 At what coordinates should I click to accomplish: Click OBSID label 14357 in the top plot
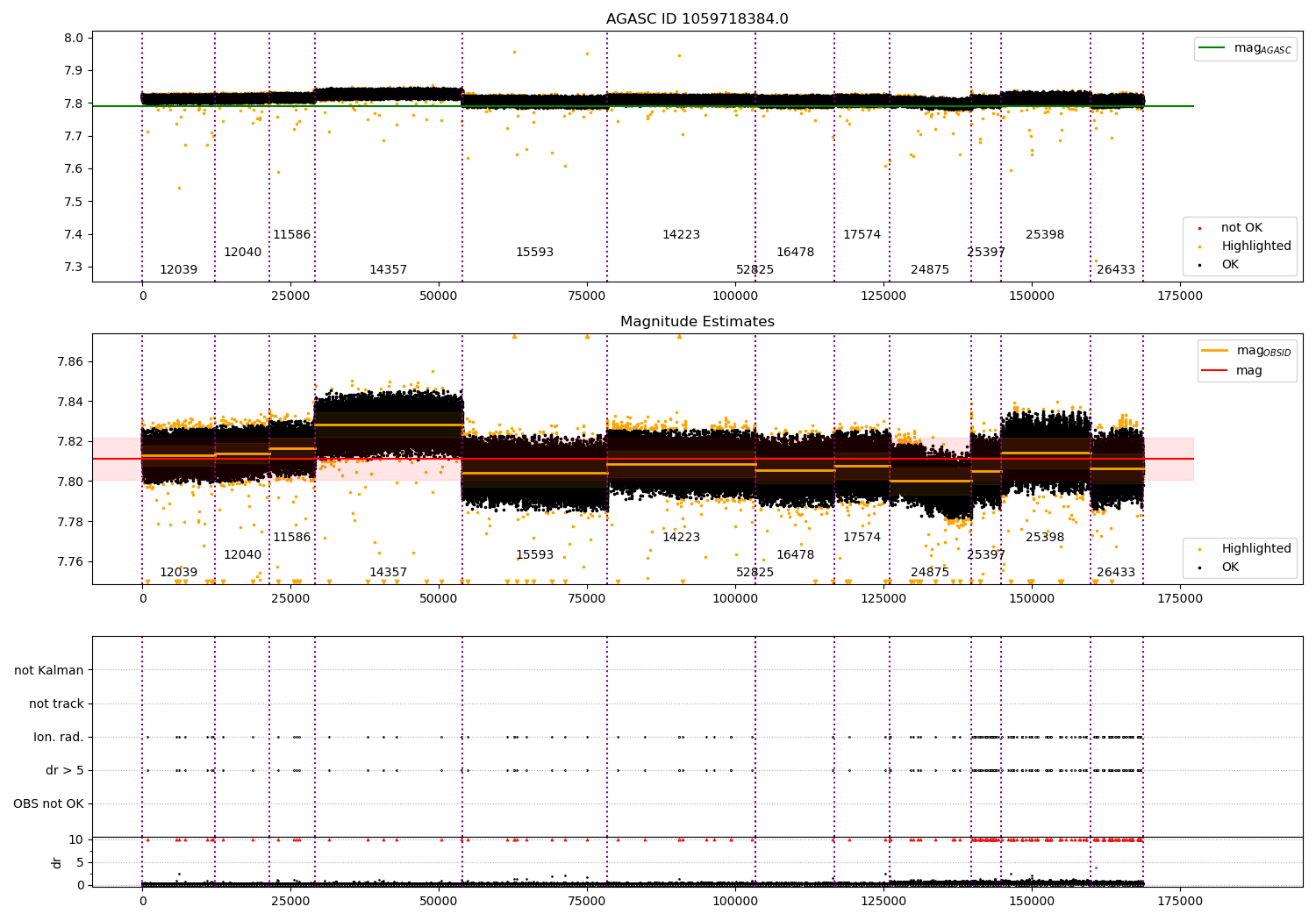(x=388, y=270)
